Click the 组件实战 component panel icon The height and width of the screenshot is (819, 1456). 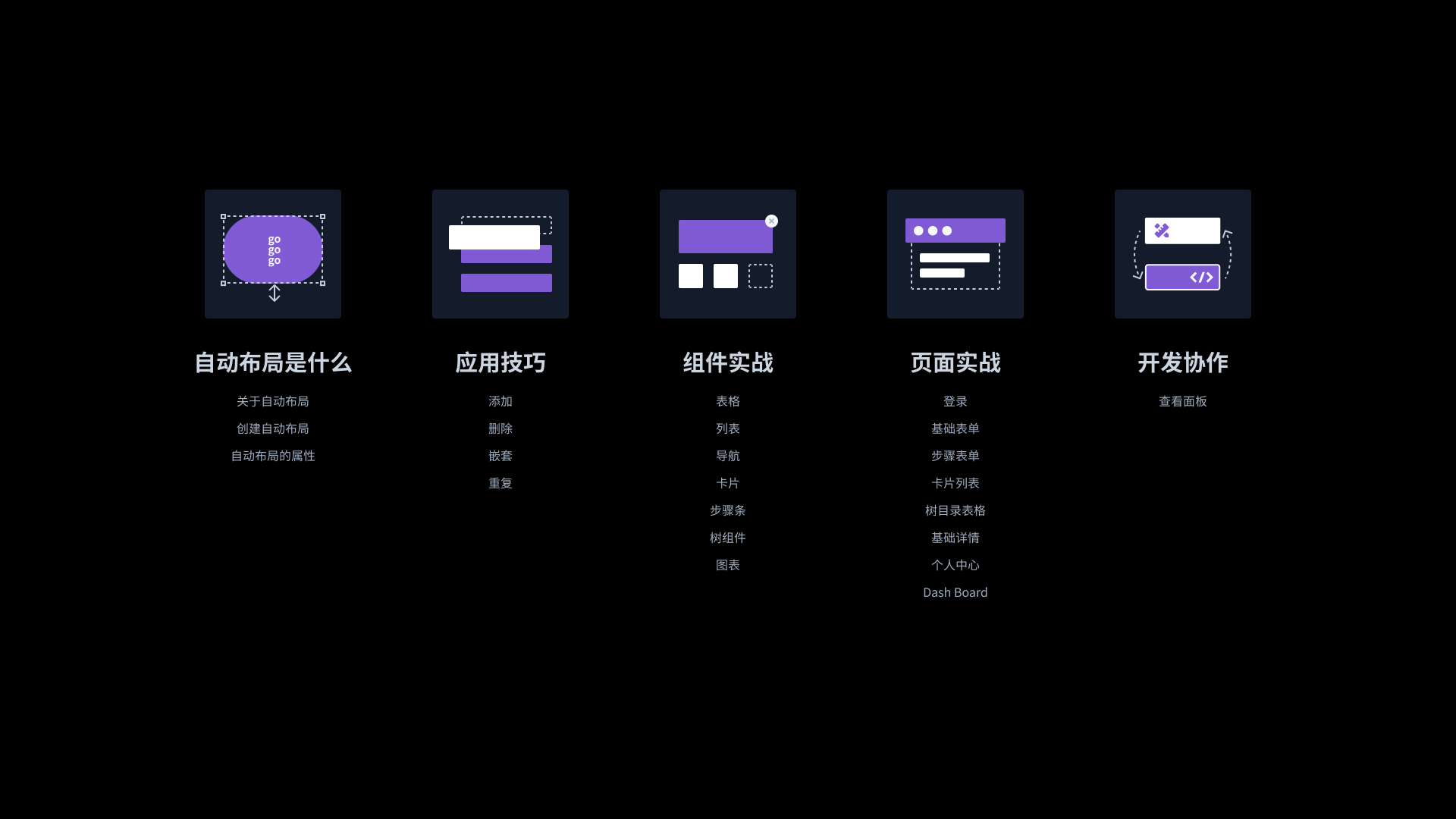point(728,253)
